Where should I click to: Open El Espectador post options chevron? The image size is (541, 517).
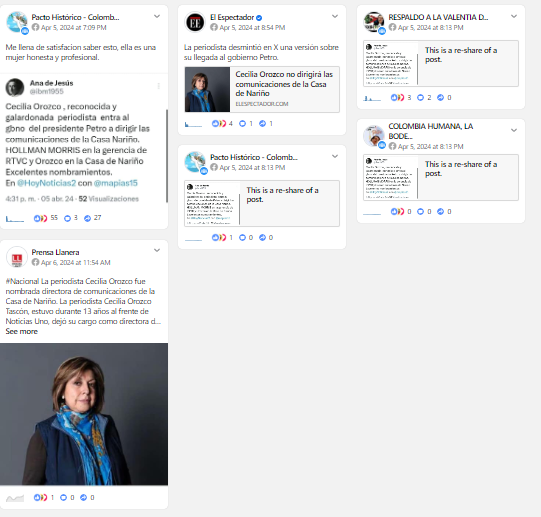pyautogui.click(x=335, y=17)
